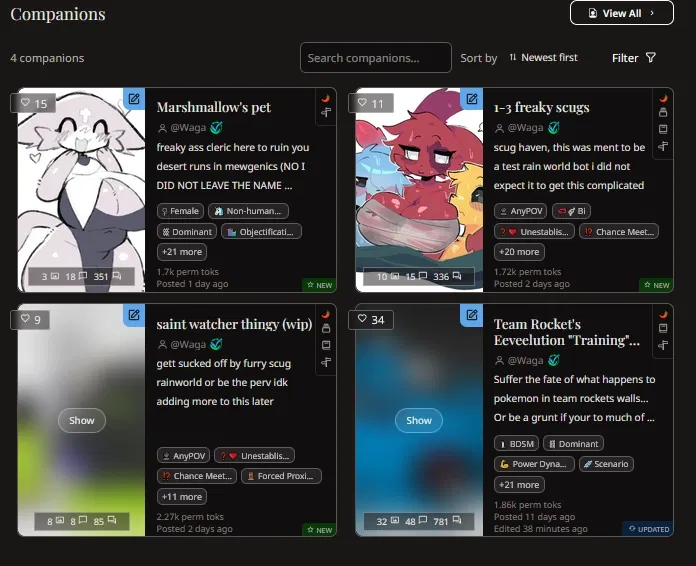Screen dimensions: 696x566
Task: Click the Scenario tag on Team Rocket's card
Action: tap(606, 464)
